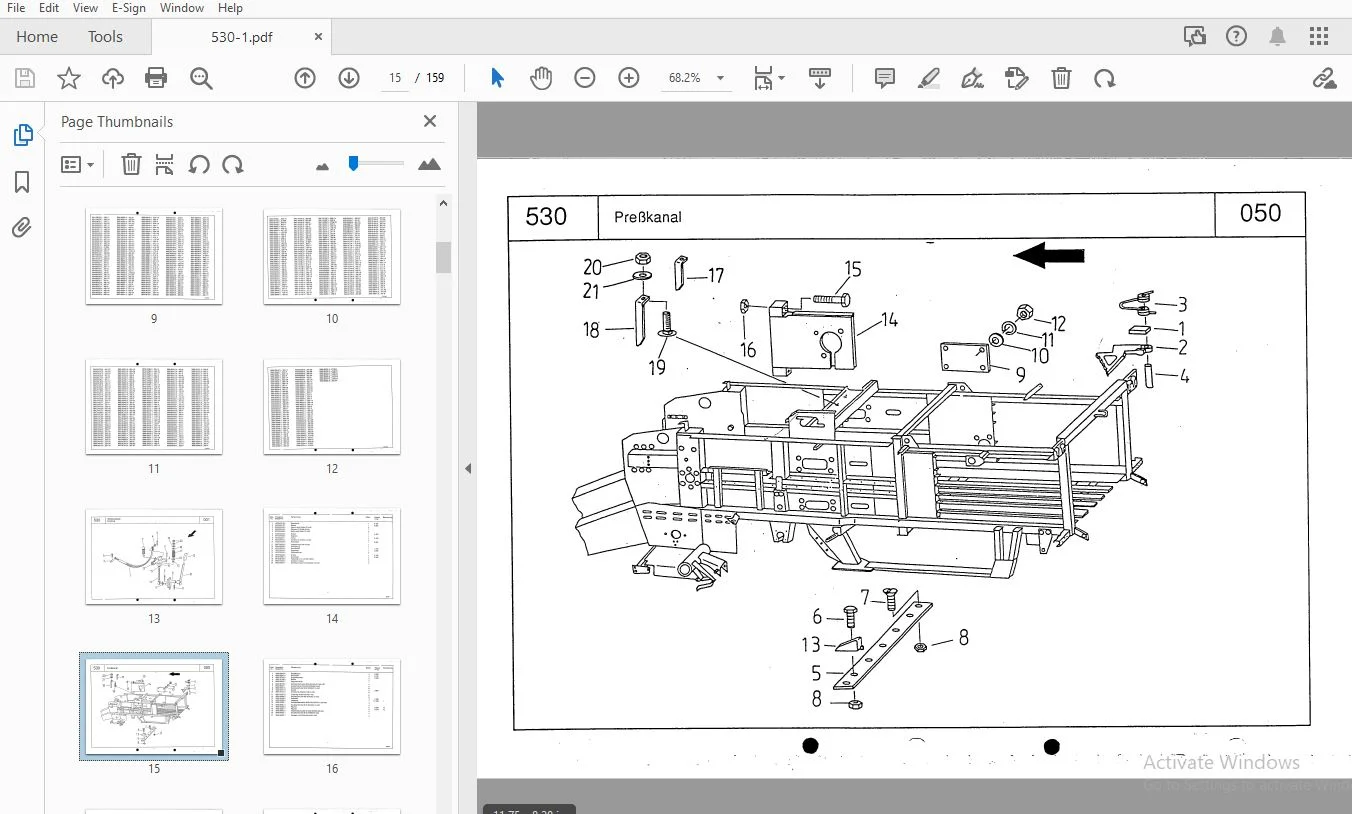This screenshot has height=814, width=1352.
Task: Print the document
Action: pyautogui.click(x=156, y=78)
